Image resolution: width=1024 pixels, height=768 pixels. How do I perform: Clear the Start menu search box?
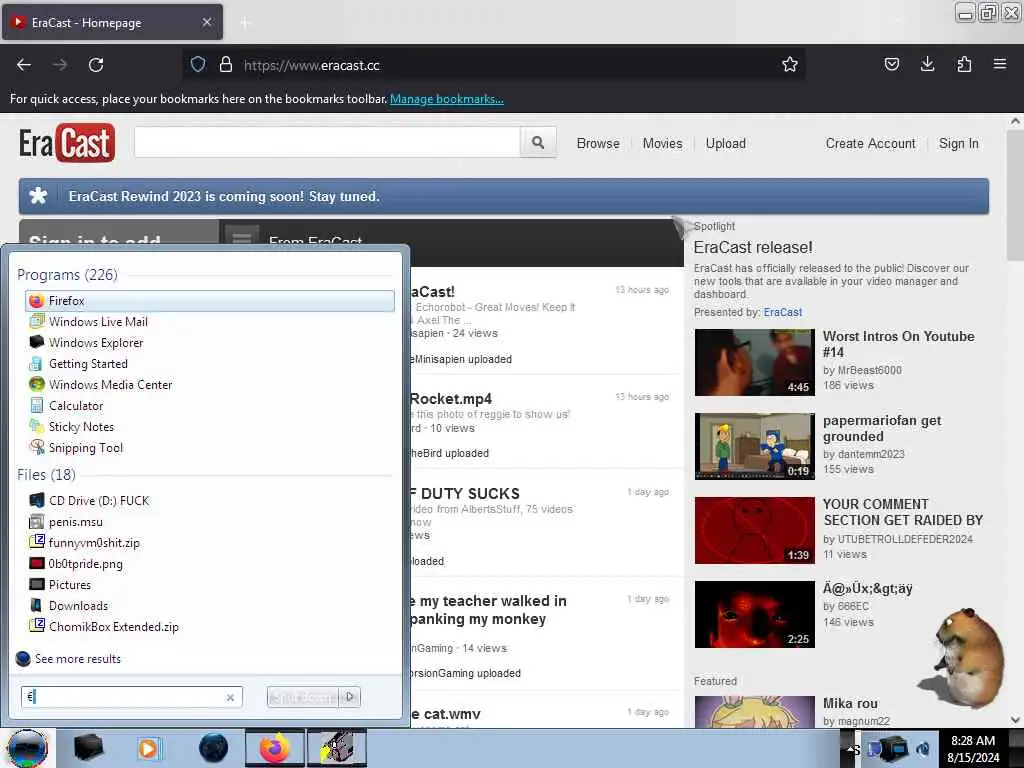pos(230,697)
